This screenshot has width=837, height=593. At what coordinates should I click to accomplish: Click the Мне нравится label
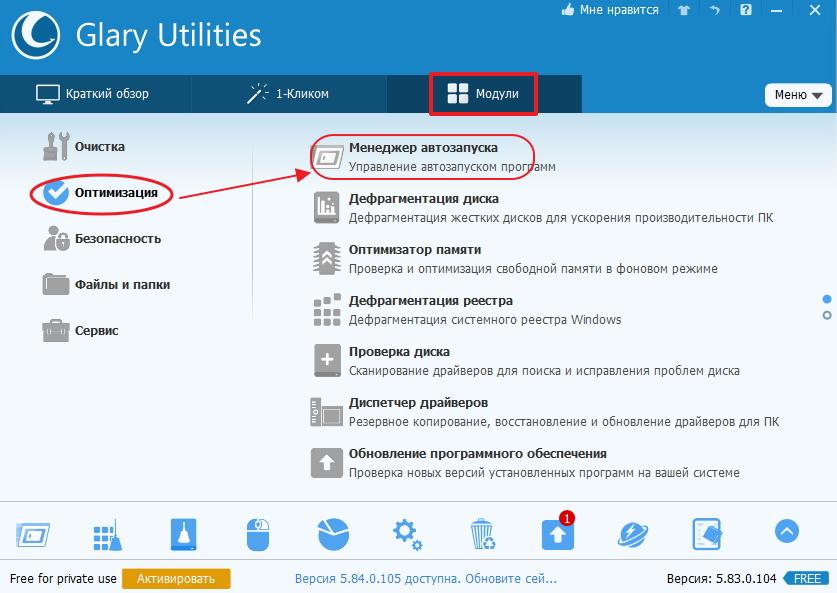[x=619, y=10]
